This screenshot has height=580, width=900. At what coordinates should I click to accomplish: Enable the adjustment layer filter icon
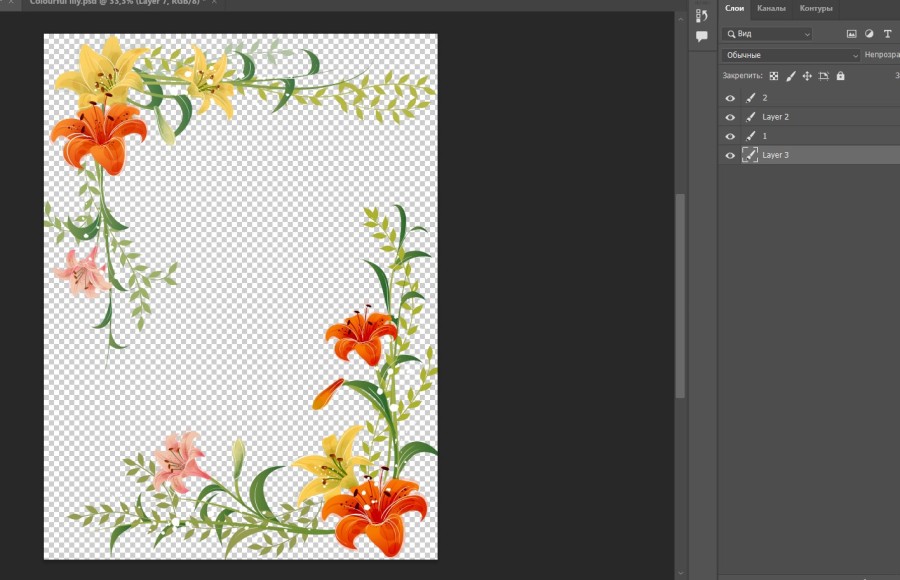pyautogui.click(x=871, y=33)
